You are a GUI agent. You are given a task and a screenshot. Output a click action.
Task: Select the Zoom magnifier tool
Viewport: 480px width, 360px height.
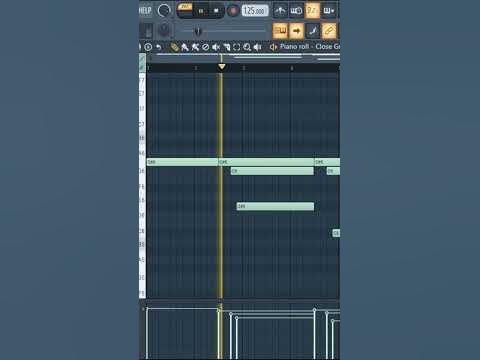coord(247,47)
